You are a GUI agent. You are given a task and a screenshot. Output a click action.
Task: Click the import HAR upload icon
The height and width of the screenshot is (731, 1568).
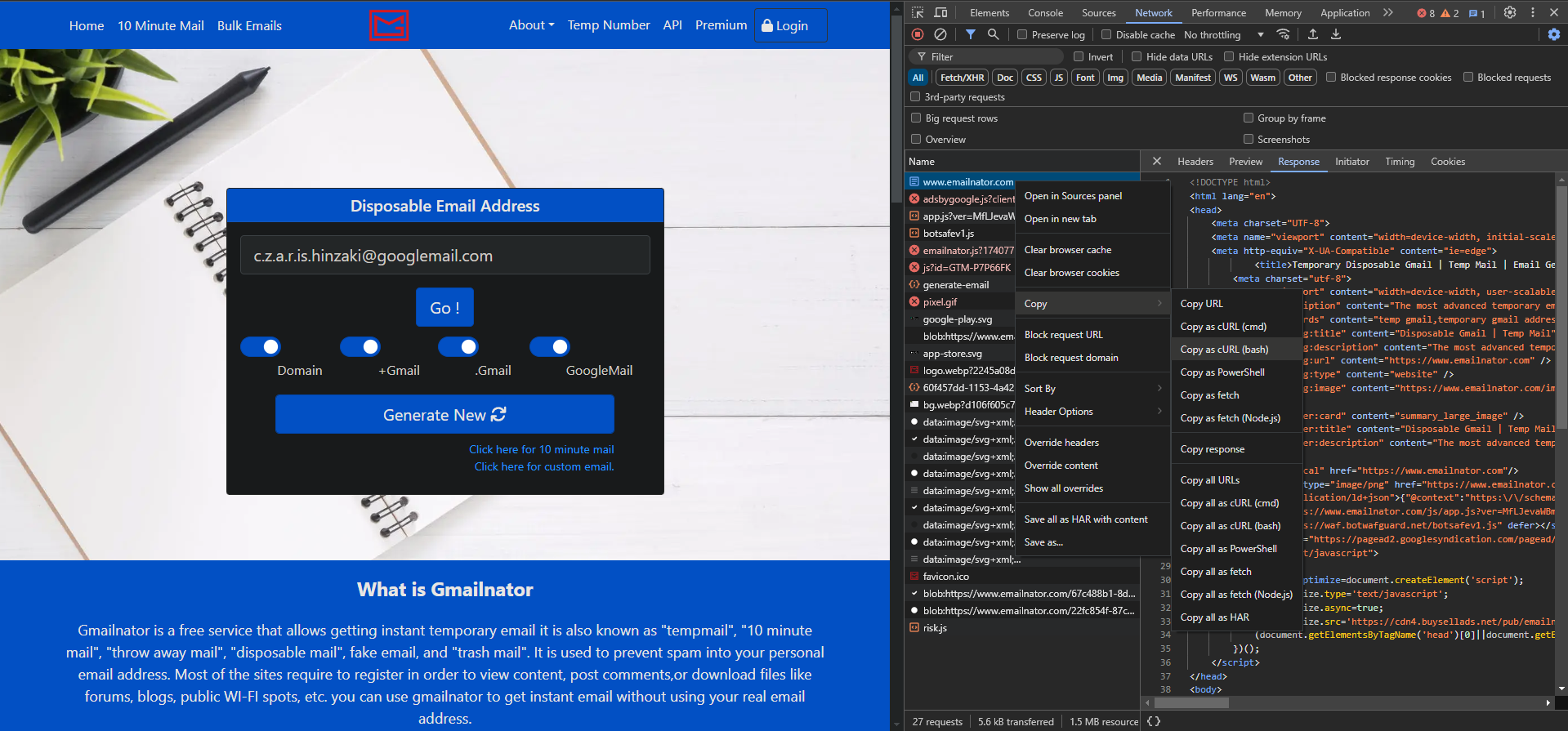[1312, 34]
